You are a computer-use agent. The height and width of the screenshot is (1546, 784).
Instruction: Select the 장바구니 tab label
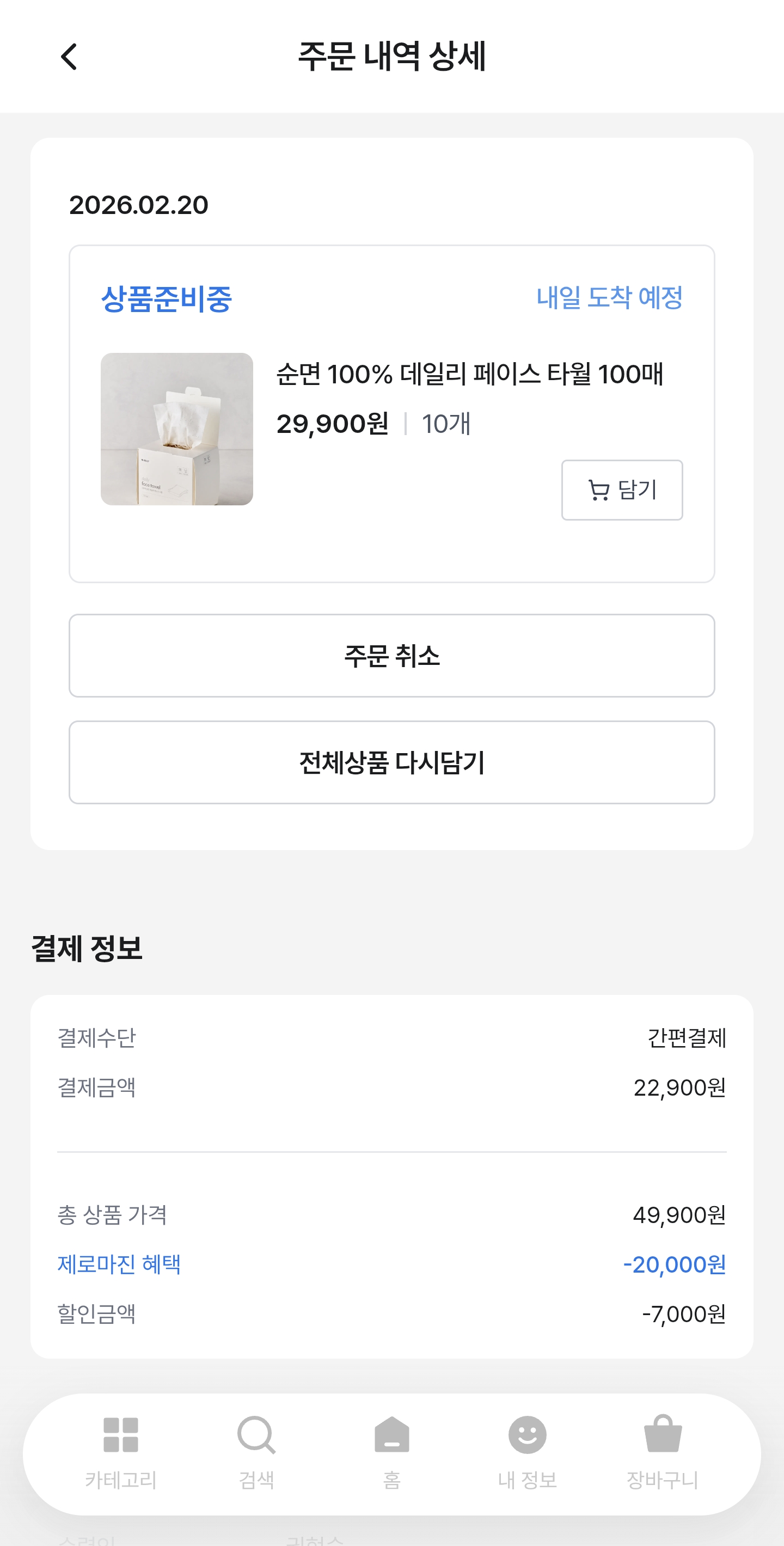click(663, 1480)
